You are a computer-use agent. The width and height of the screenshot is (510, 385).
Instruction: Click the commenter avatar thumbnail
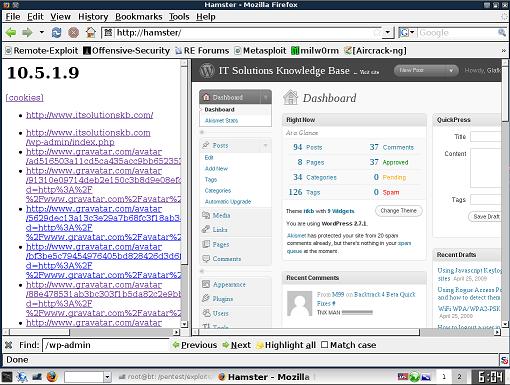(x=300, y=303)
